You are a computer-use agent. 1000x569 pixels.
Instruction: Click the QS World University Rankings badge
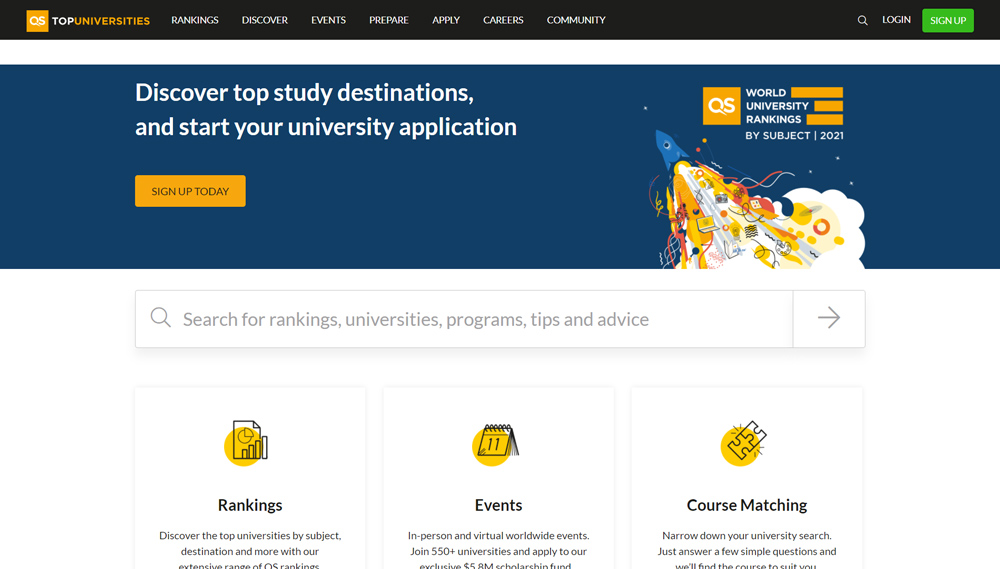coord(773,114)
